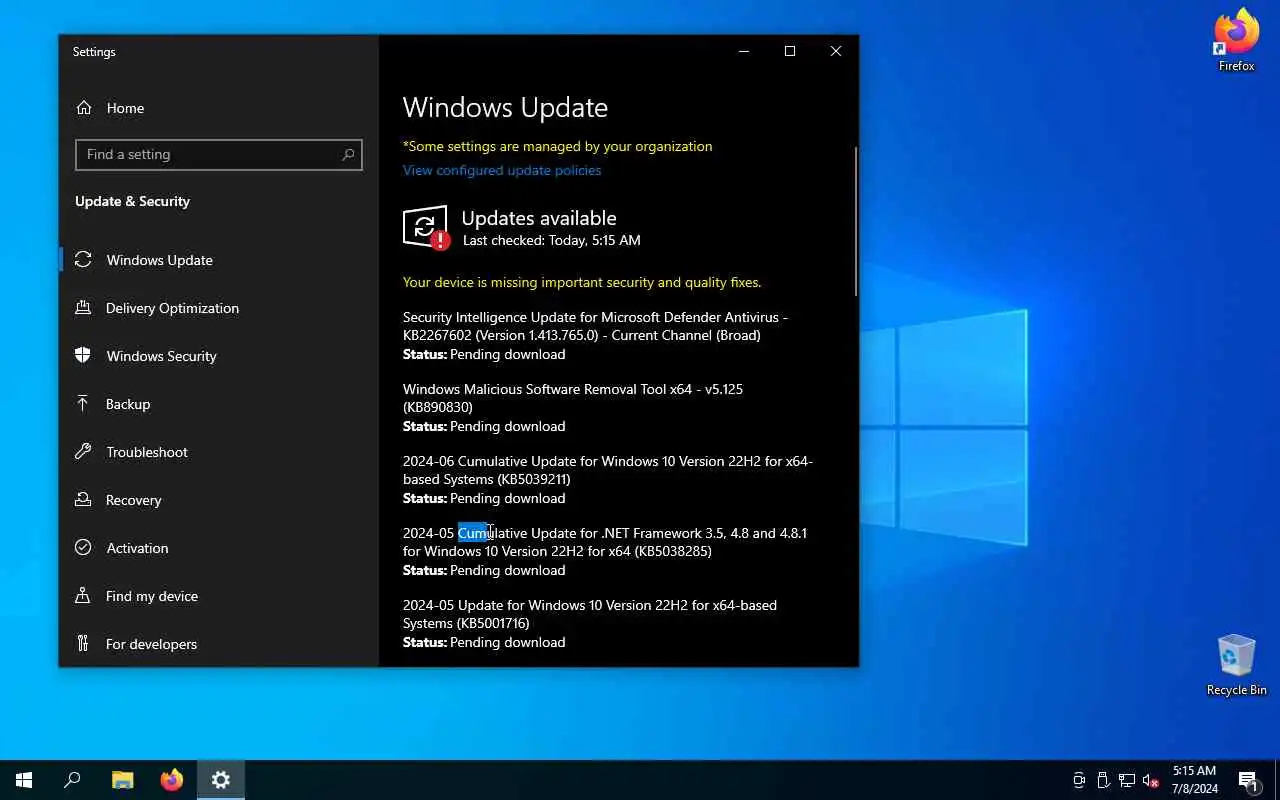Viewport: 1280px width, 800px height.
Task: Click the network tray icon
Action: pyautogui.click(x=1127, y=780)
